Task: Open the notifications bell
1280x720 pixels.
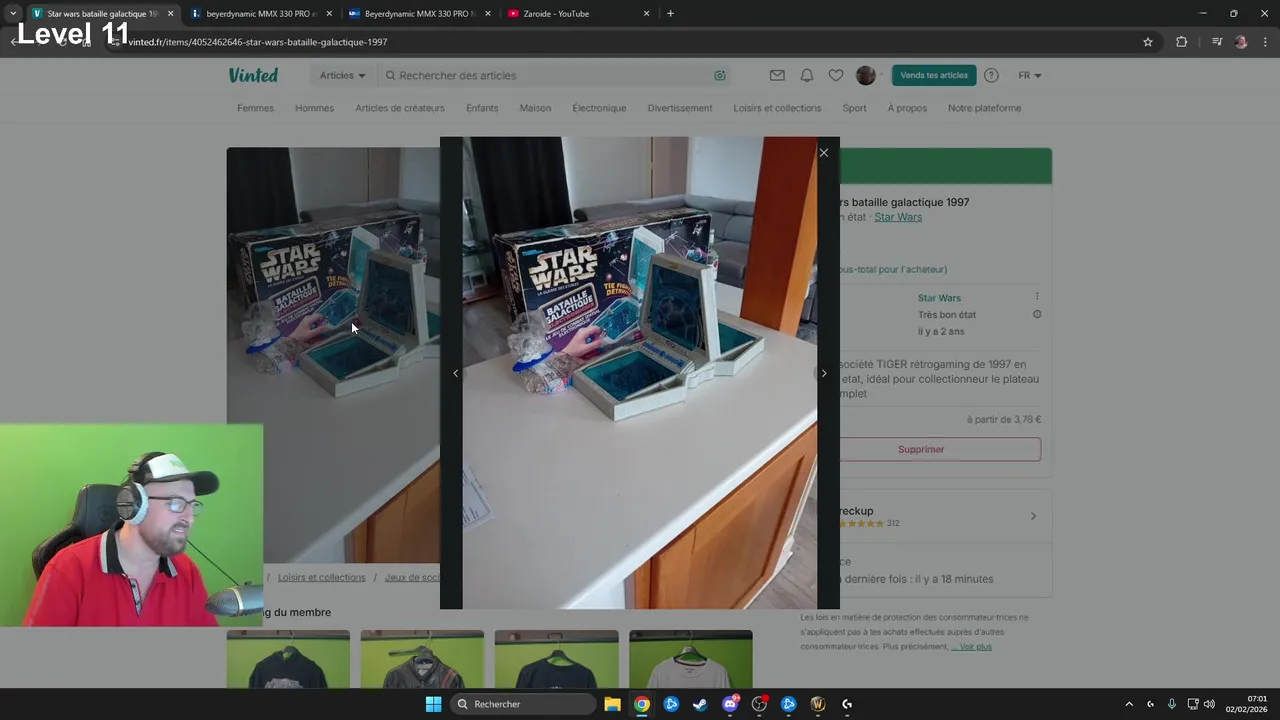Action: point(807,75)
